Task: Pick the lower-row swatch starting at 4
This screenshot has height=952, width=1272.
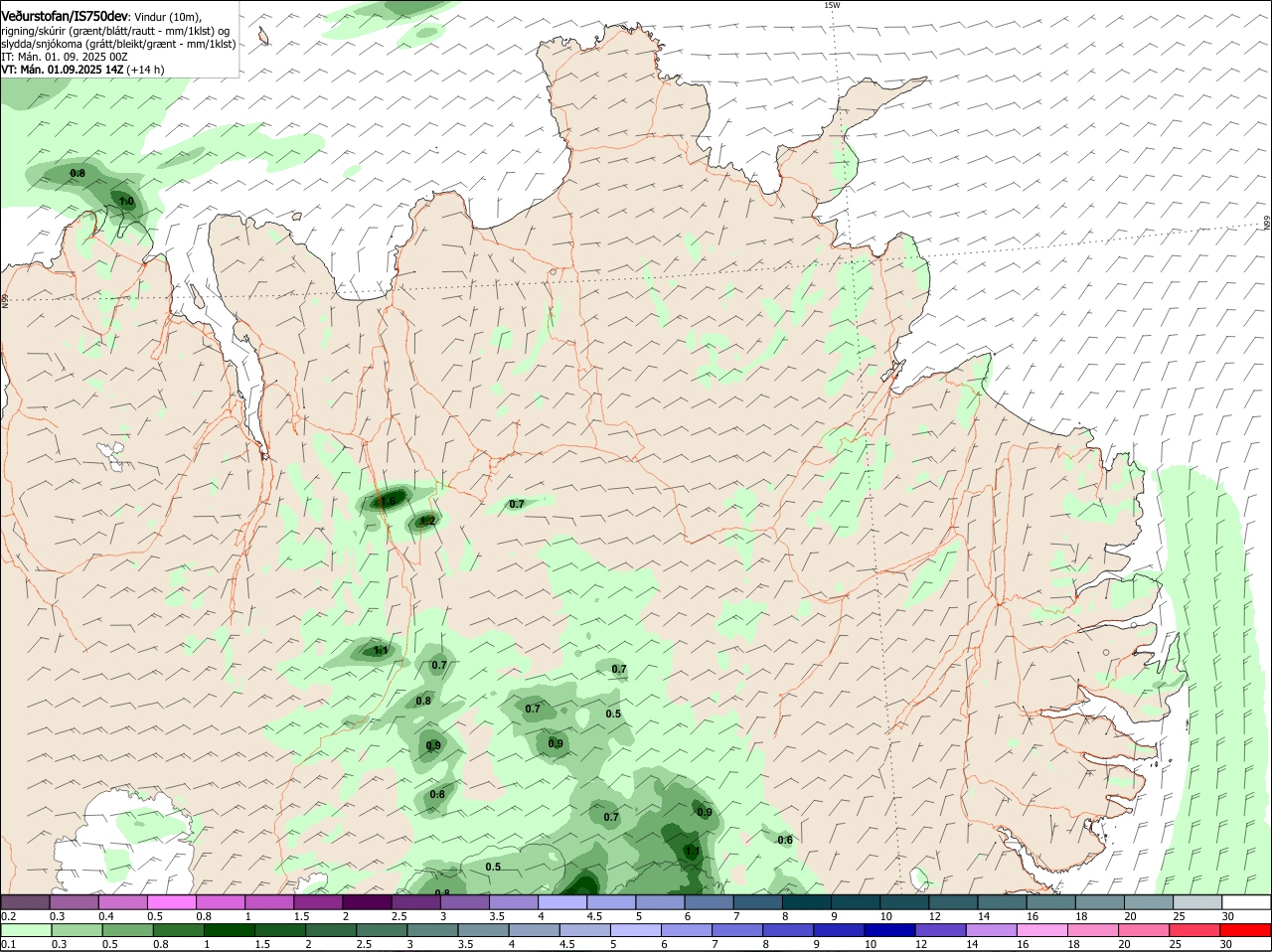Action: [x=535, y=931]
